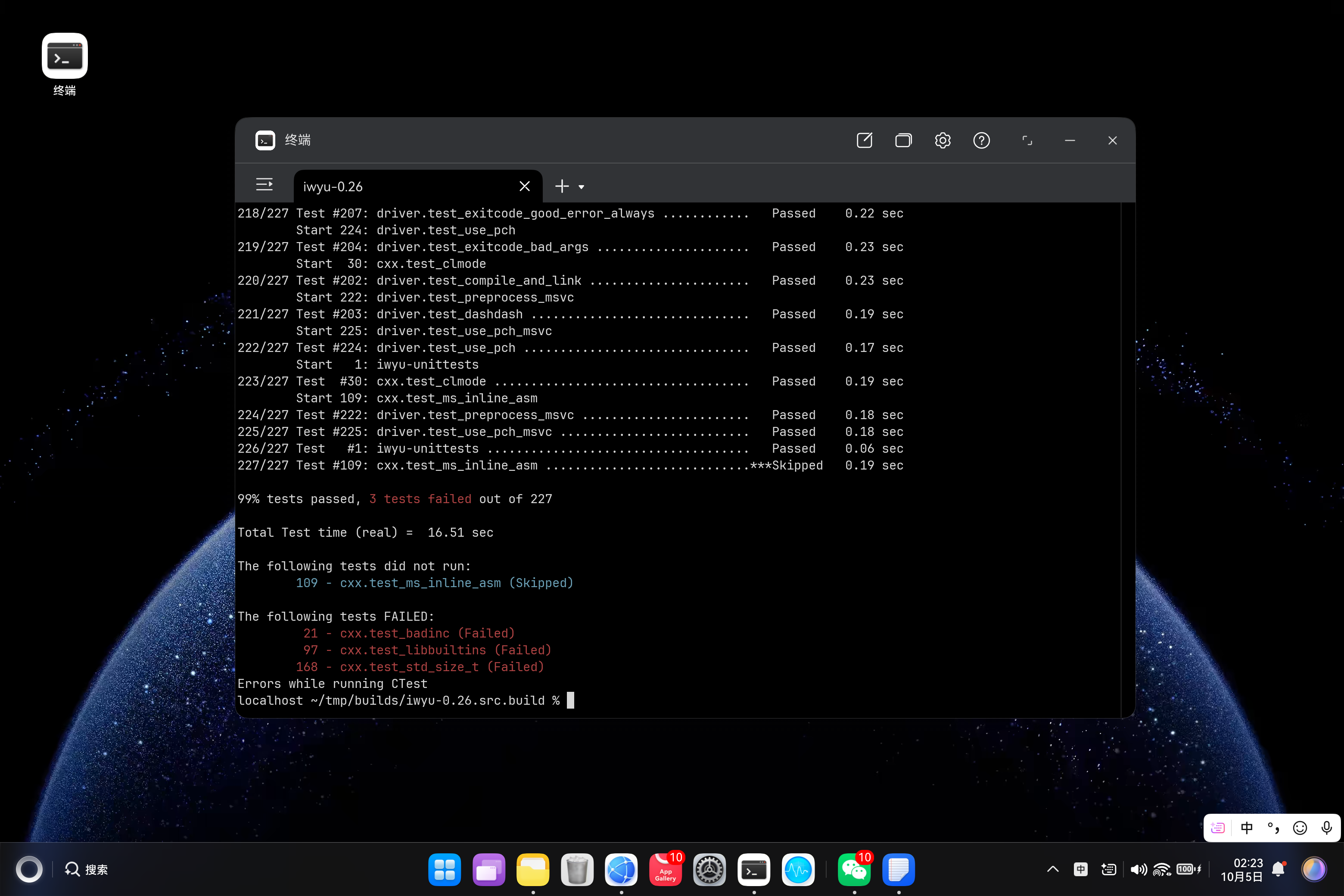Open the tab list sidebar icon
This screenshot has width=1344, height=896.
coord(264,184)
